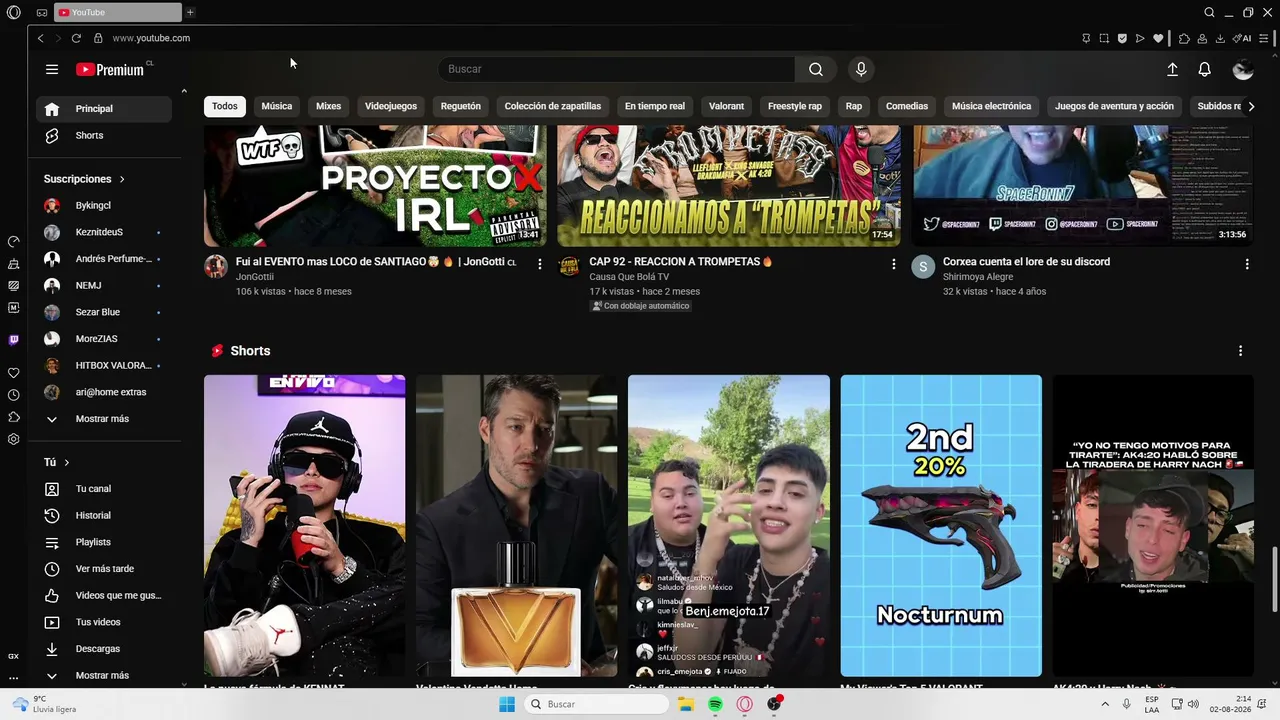Image resolution: width=1280 pixels, height=720 pixels.
Task: Open the upload video icon
Action: click(1173, 69)
